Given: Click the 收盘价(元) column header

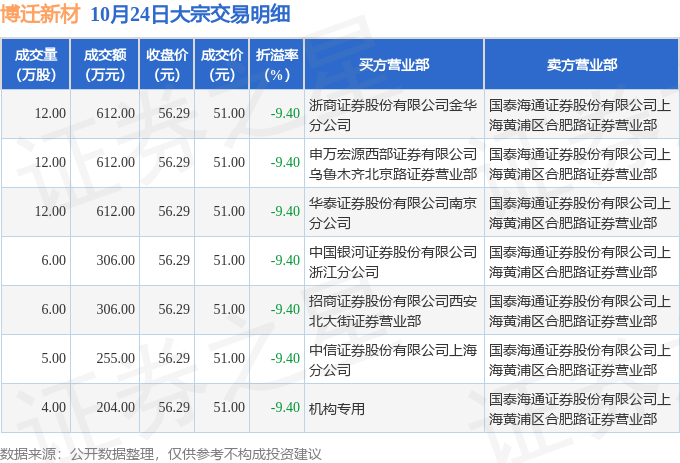Looking at the screenshot, I should tap(167, 64).
